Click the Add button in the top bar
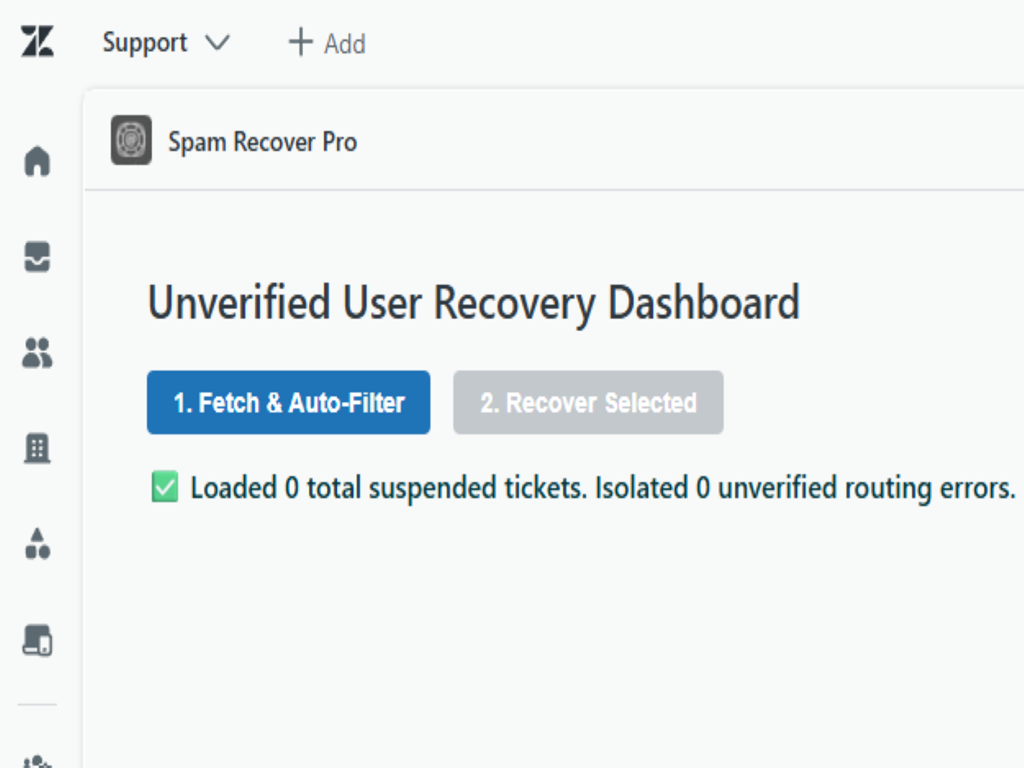 (325, 43)
